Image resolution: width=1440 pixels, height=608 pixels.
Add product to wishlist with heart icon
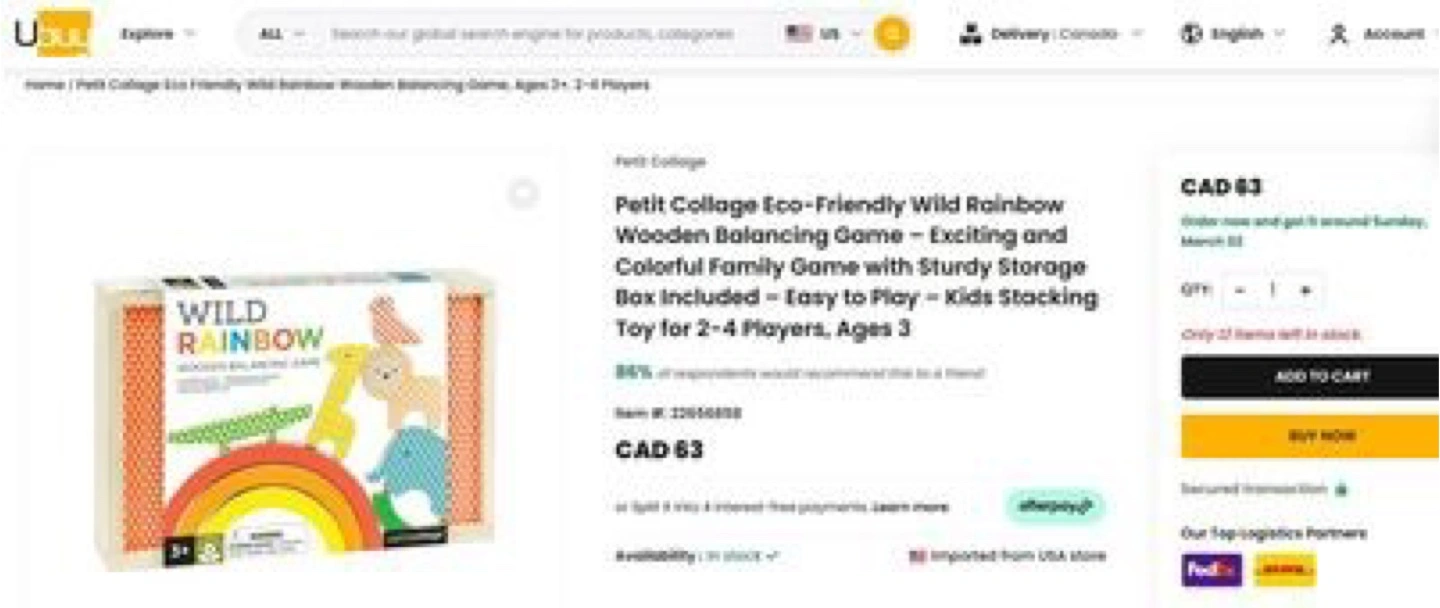[523, 194]
